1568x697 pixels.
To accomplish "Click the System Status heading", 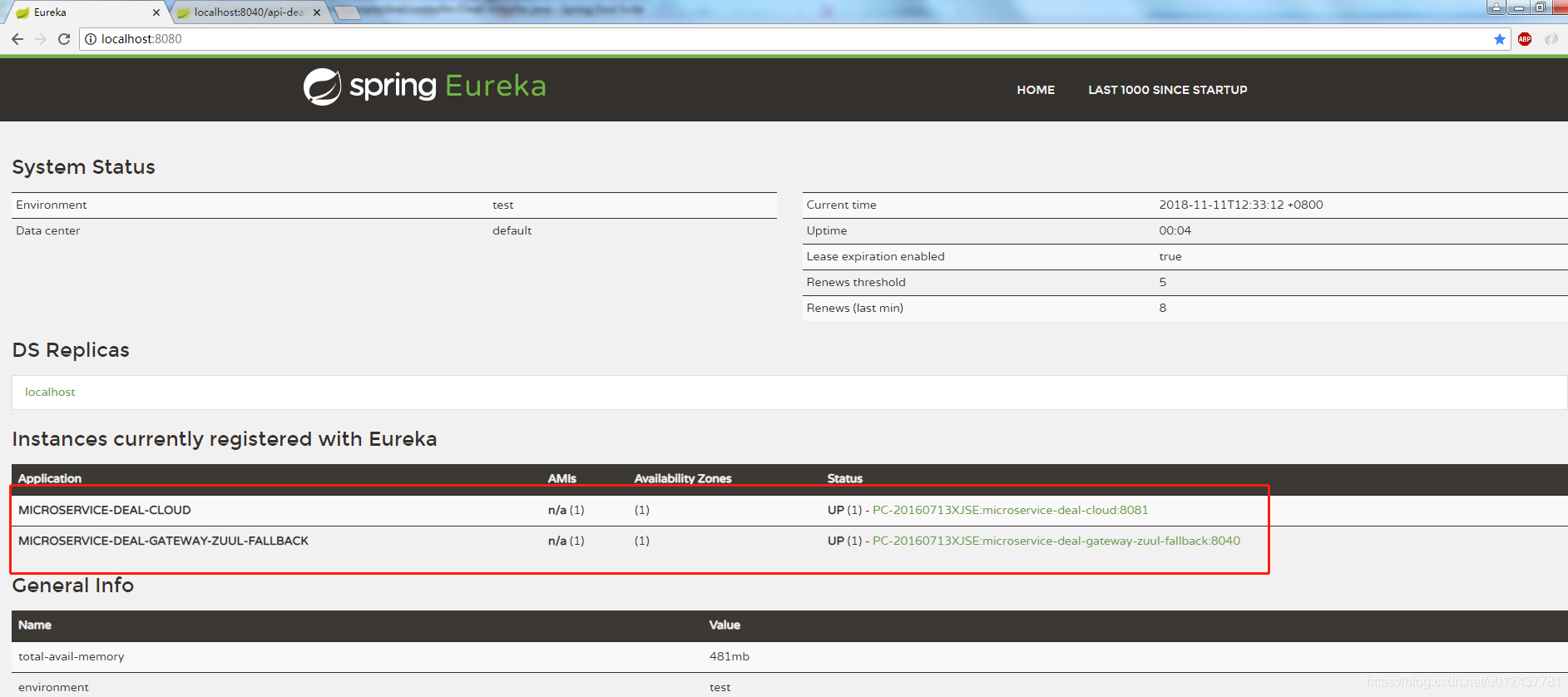I will click(83, 167).
